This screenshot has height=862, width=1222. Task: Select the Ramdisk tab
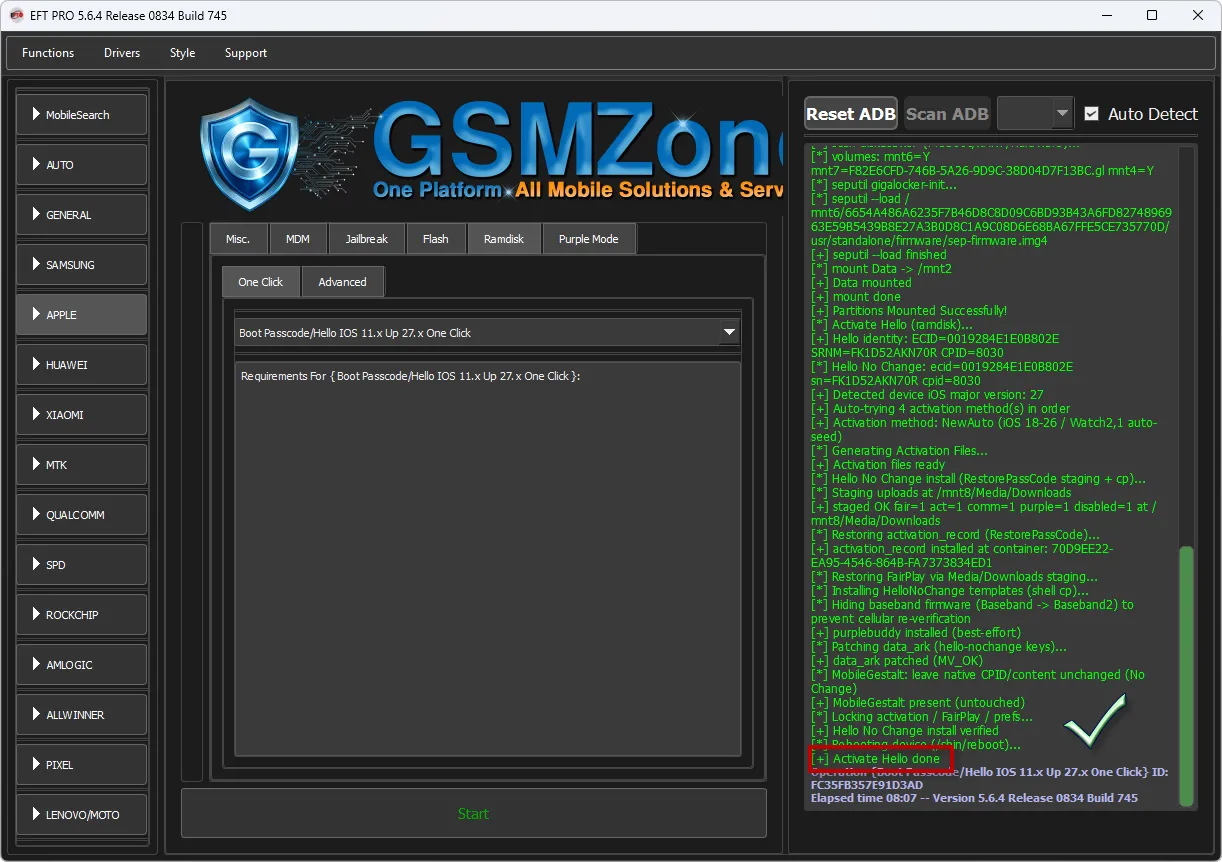(x=504, y=239)
